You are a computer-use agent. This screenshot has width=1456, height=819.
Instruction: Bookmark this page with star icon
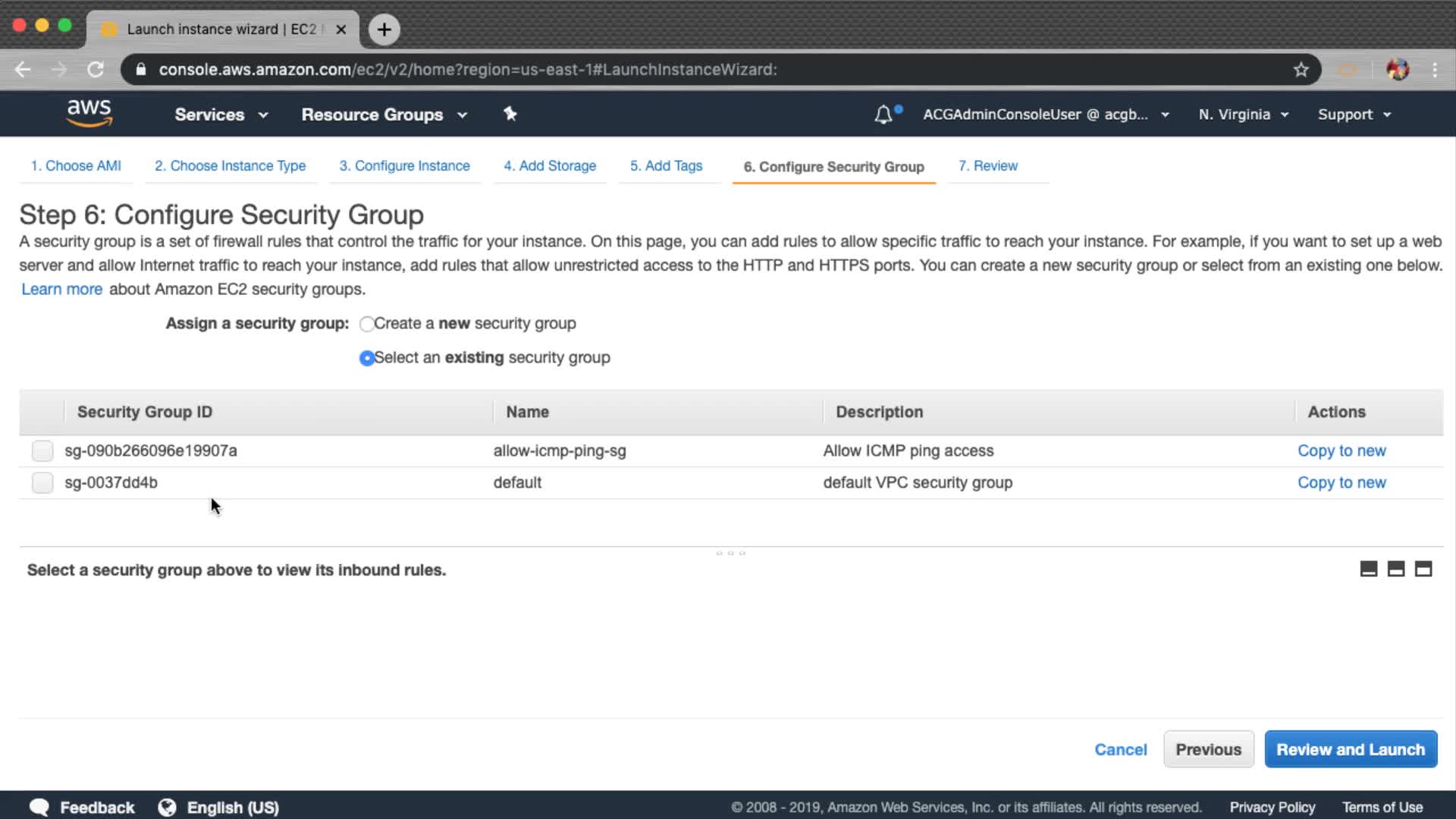click(1301, 70)
